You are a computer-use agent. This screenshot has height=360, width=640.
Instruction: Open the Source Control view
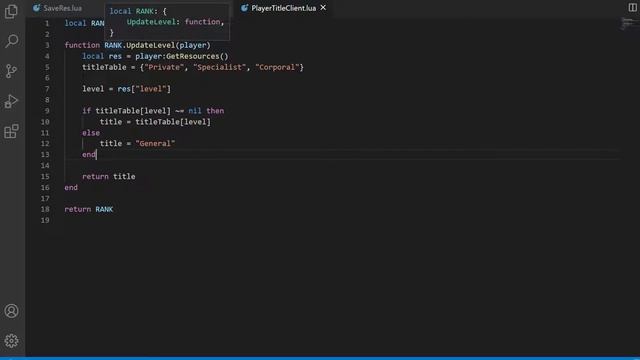11,71
